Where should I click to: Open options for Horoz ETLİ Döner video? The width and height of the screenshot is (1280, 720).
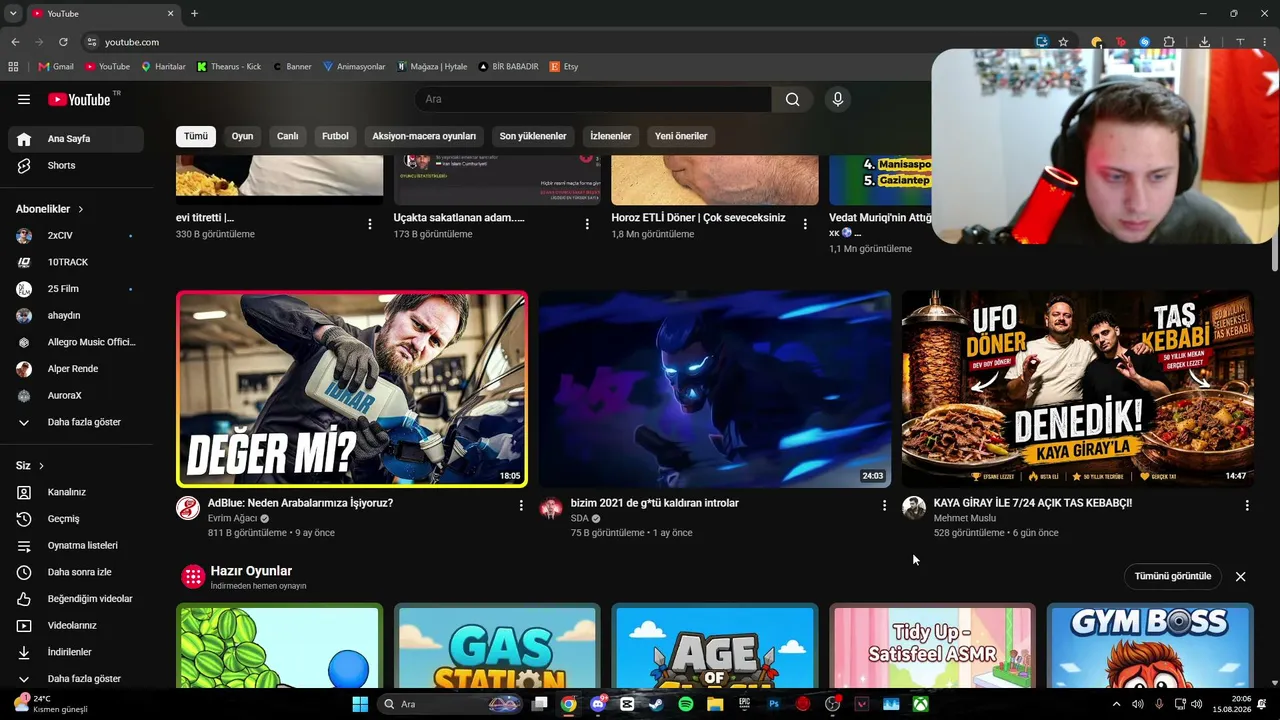(x=805, y=224)
